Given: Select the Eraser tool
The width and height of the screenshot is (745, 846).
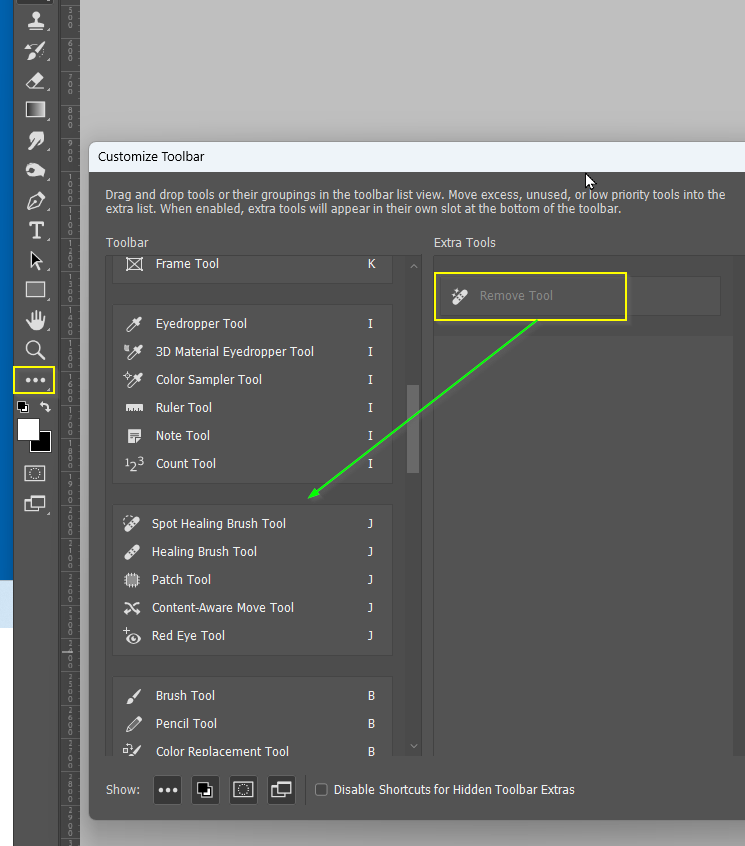Looking at the screenshot, I should [36, 81].
